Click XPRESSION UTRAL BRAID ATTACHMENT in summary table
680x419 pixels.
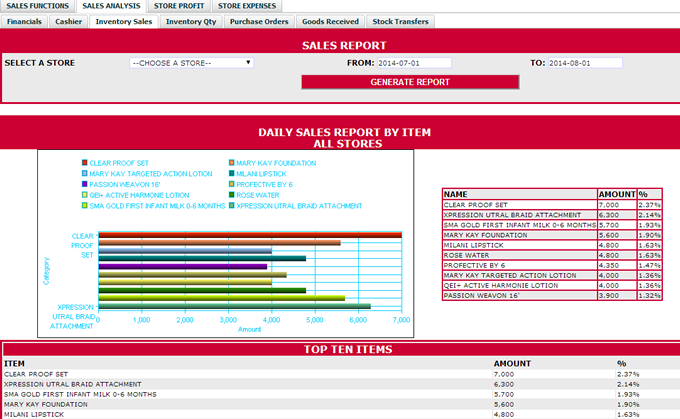pyautogui.click(x=512, y=215)
